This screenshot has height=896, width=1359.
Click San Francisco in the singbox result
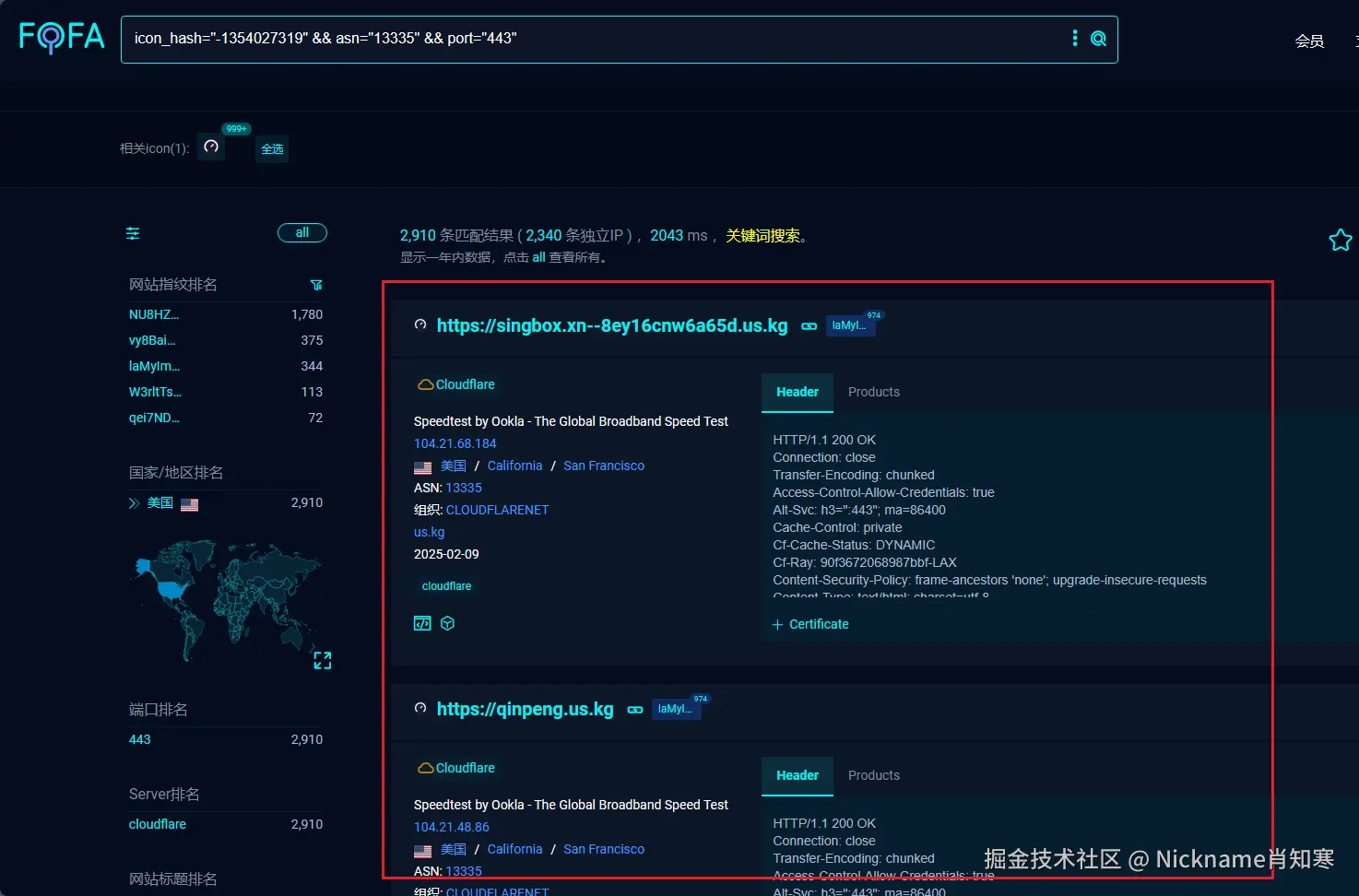click(604, 466)
